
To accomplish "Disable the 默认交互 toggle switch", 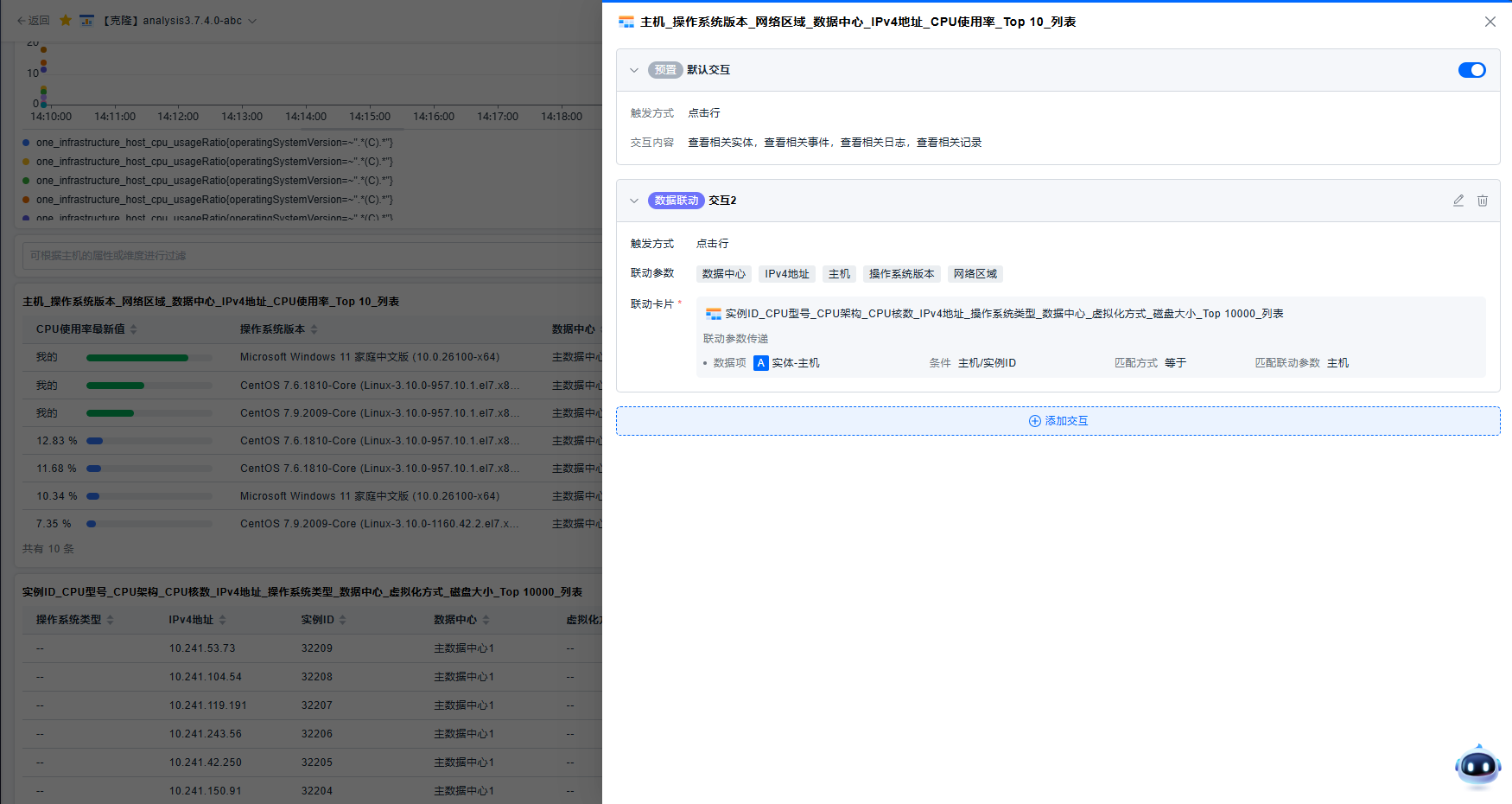I will pyautogui.click(x=1471, y=70).
